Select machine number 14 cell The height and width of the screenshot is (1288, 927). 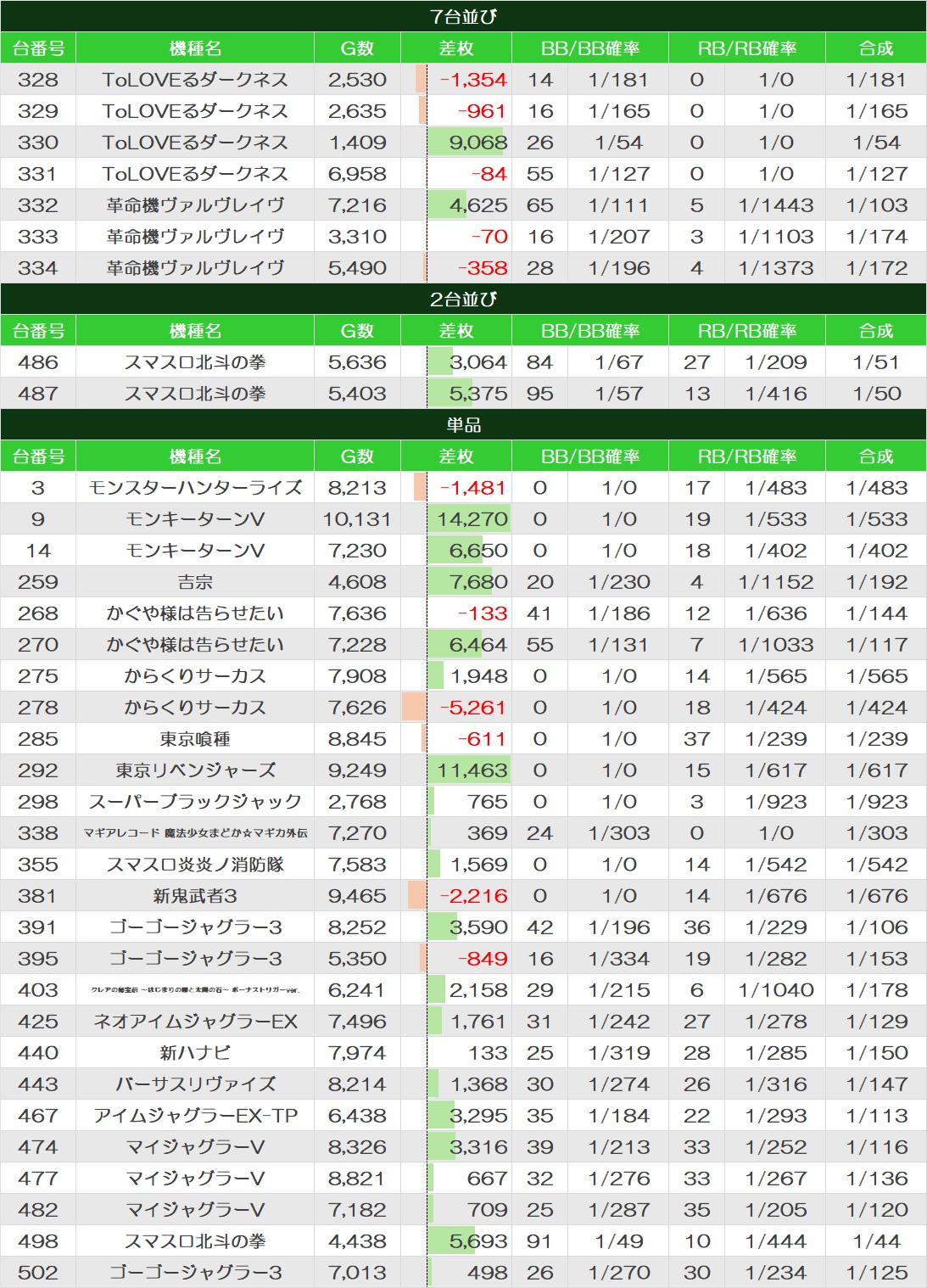tap(38, 551)
